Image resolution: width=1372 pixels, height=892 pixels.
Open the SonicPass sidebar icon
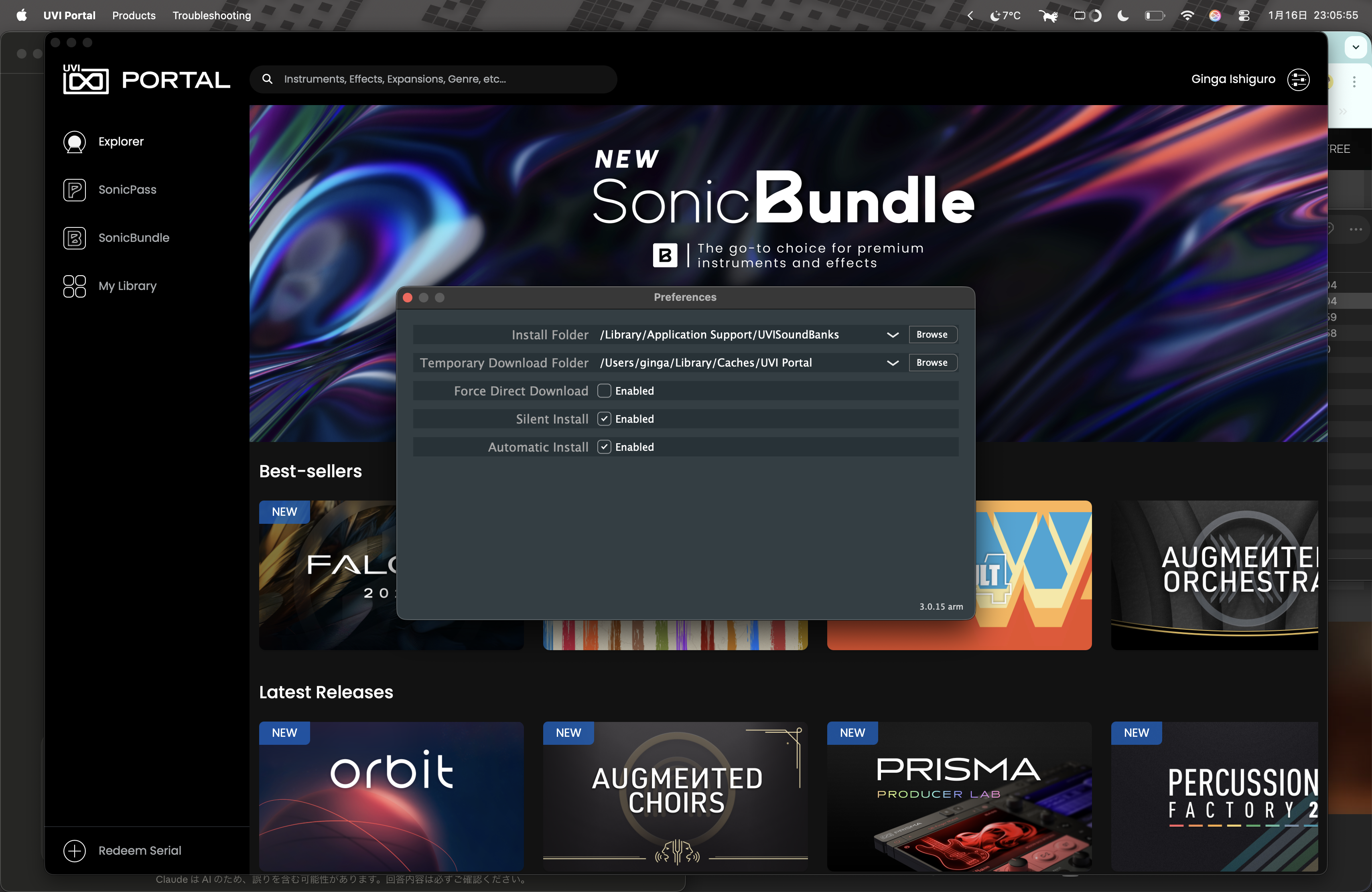click(74, 190)
